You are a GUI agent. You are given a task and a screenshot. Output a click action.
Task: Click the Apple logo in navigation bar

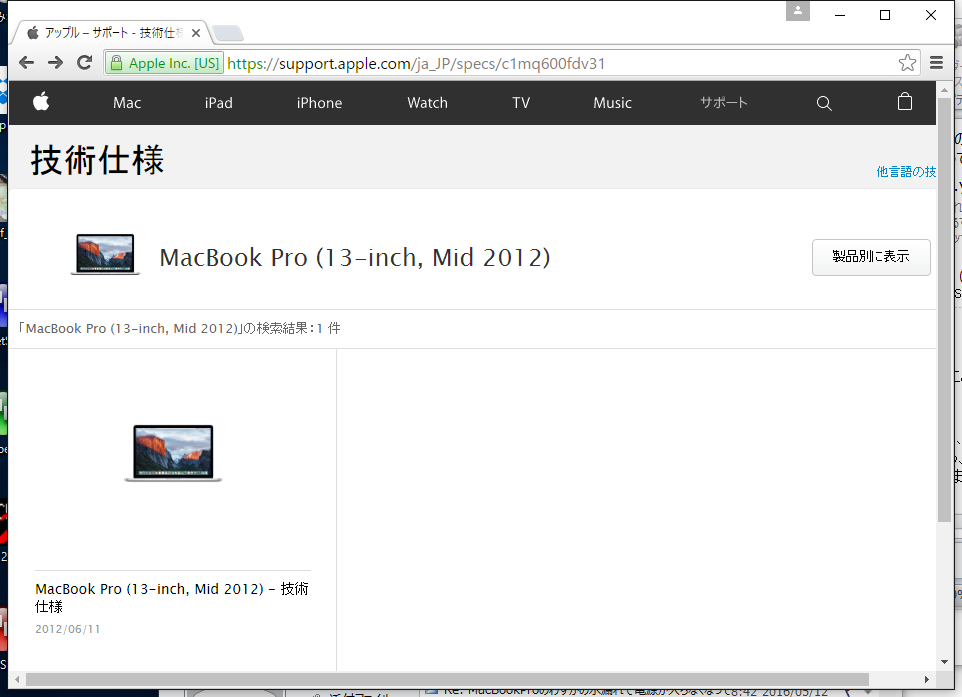(41, 102)
